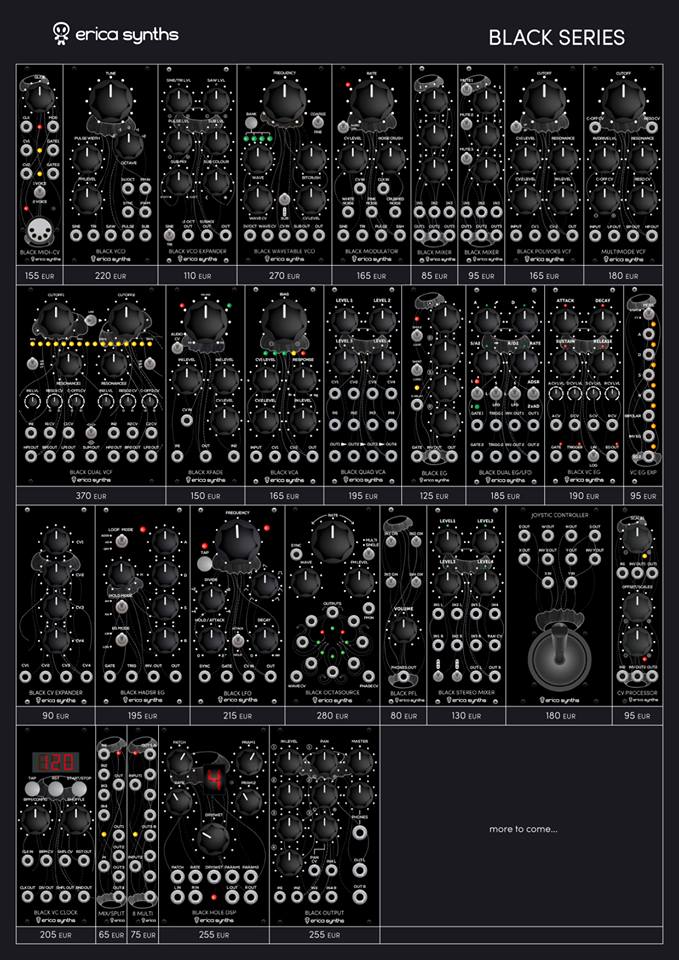
Task: Click the 120 BPM display on VC Clock
Action: [56, 762]
